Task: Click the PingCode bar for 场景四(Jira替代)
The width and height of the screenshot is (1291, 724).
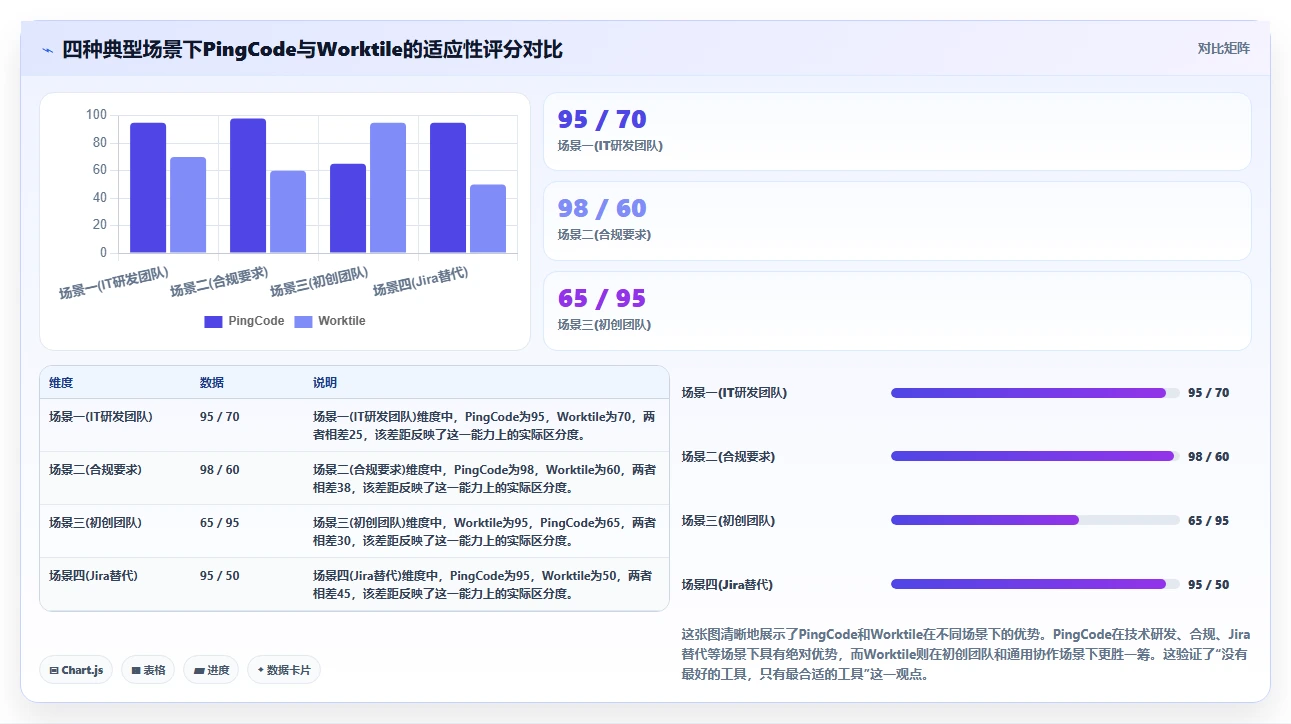Action: pos(448,188)
